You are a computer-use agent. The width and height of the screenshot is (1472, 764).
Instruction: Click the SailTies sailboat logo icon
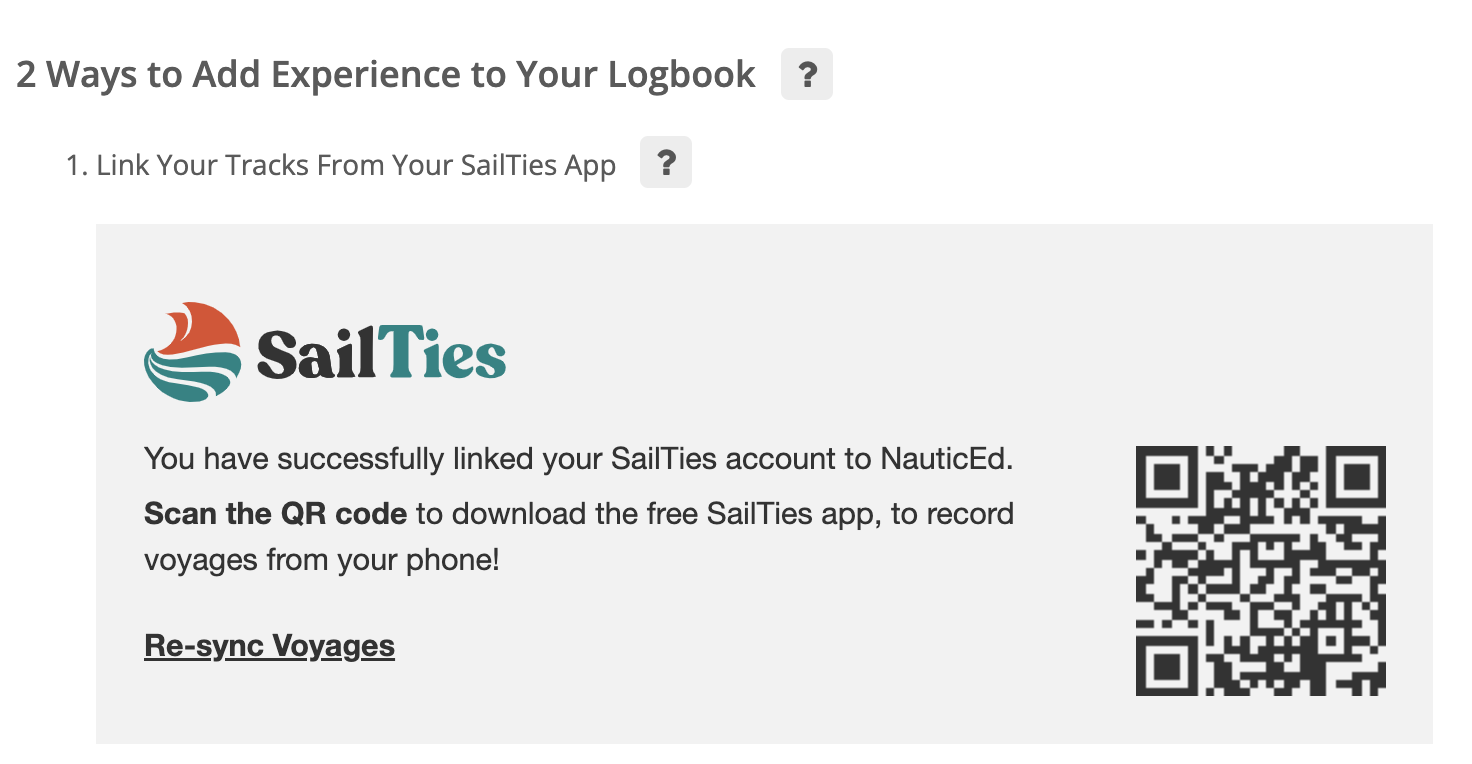click(x=193, y=352)
